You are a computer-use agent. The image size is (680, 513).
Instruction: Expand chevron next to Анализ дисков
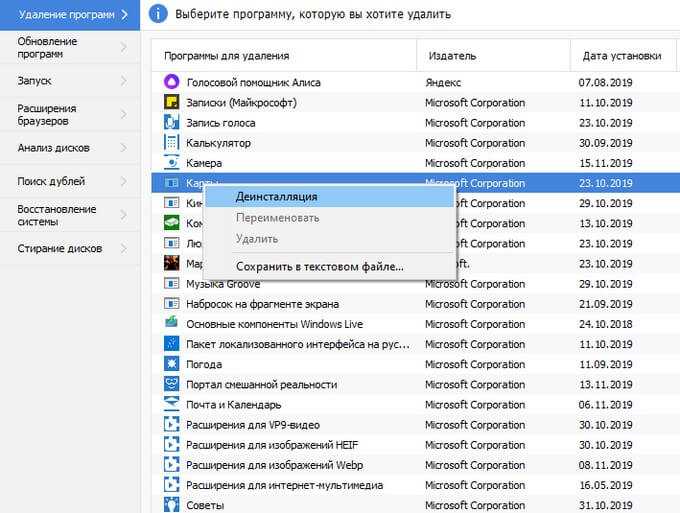pos(124,148)
